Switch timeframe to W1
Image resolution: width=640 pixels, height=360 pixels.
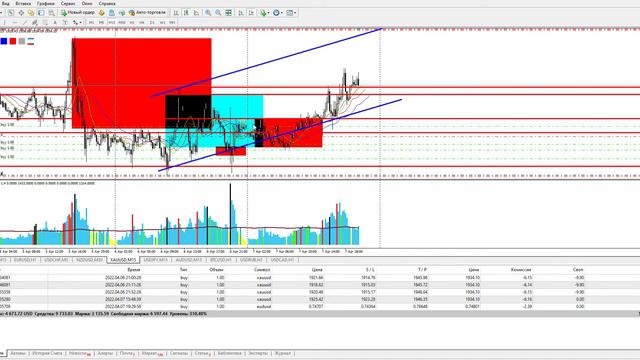point(162,22)
